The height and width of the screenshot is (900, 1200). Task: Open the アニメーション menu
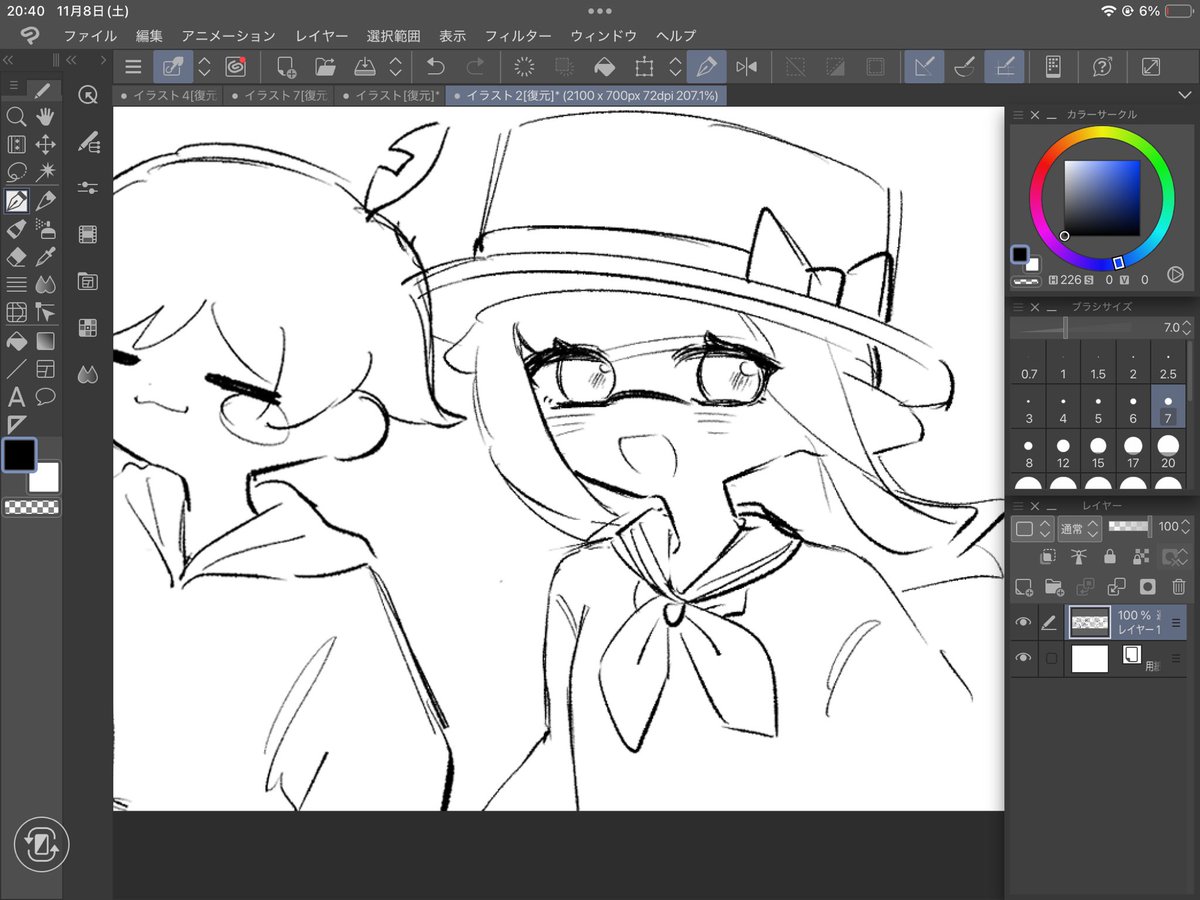229,36
